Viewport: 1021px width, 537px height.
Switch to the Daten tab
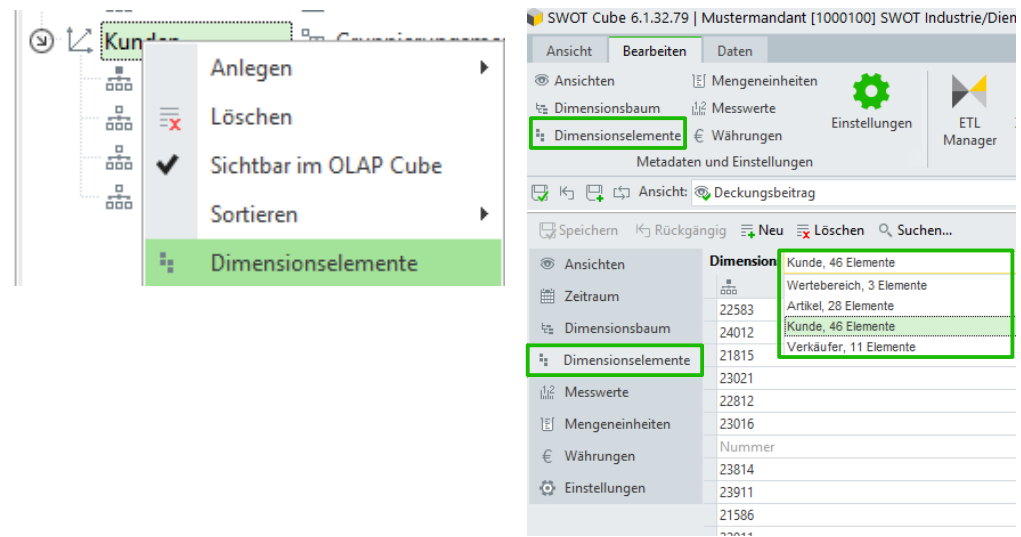(735, 51)
